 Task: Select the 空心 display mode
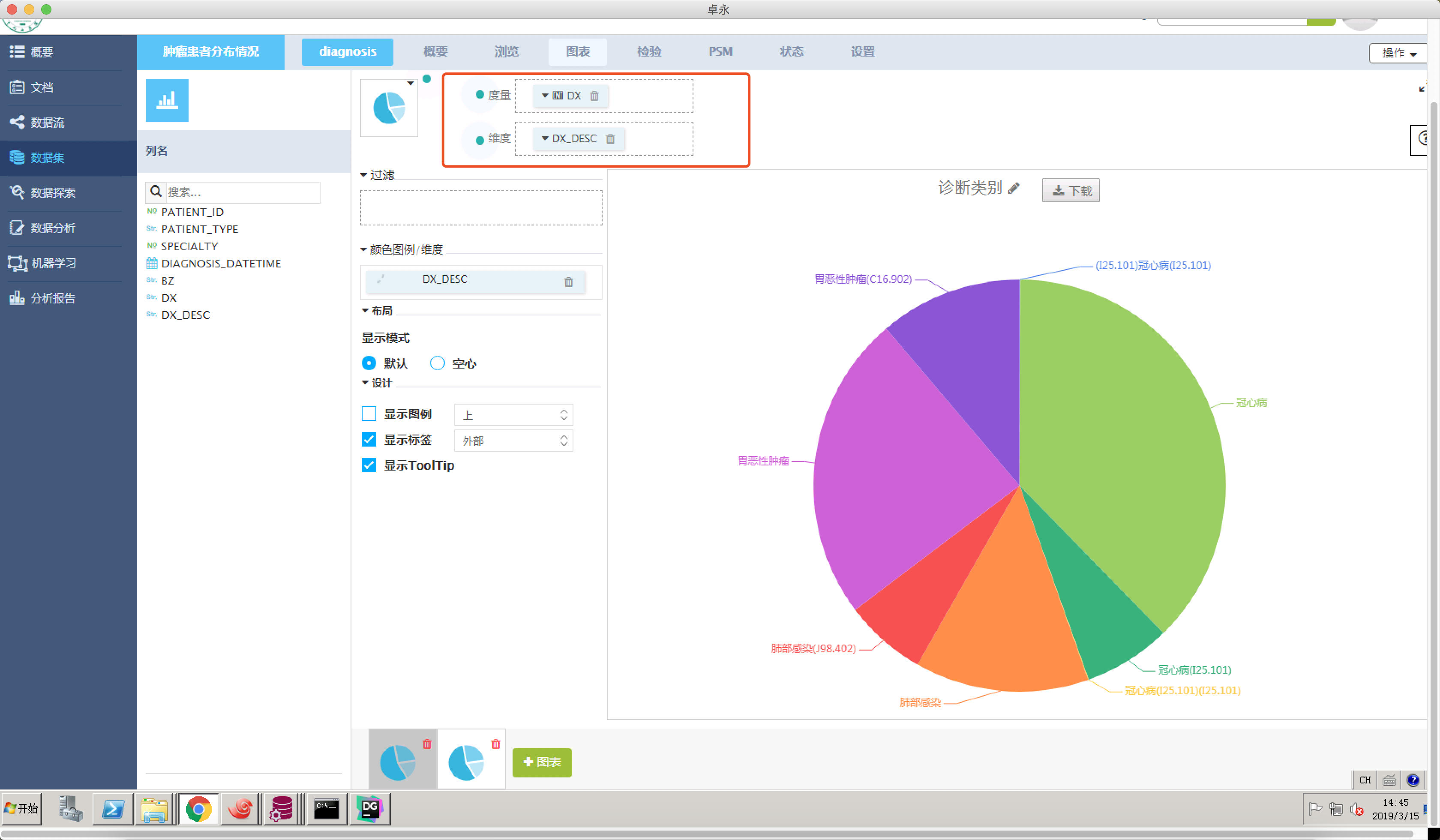437,363
